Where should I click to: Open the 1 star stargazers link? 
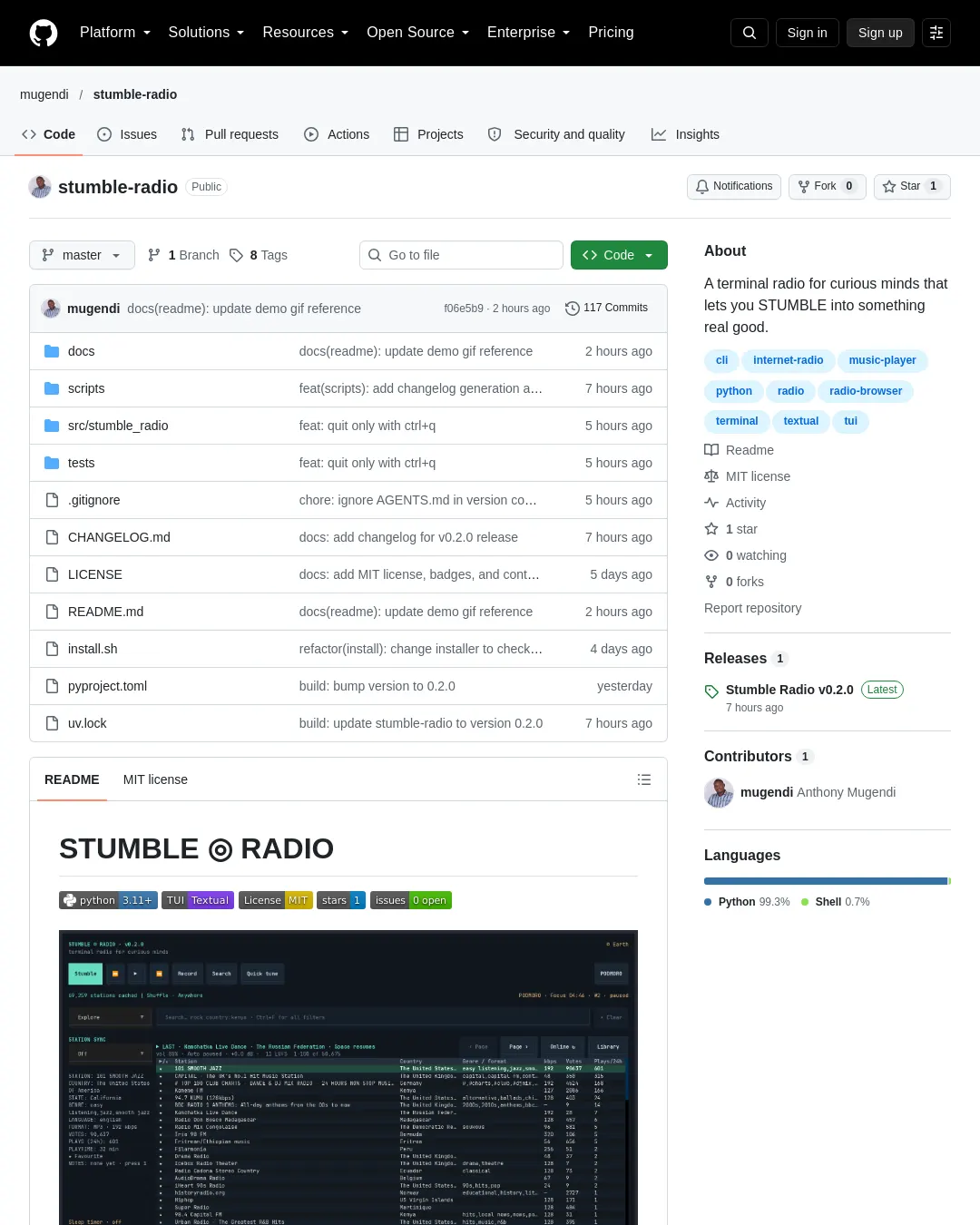click(x=731, y=529)
